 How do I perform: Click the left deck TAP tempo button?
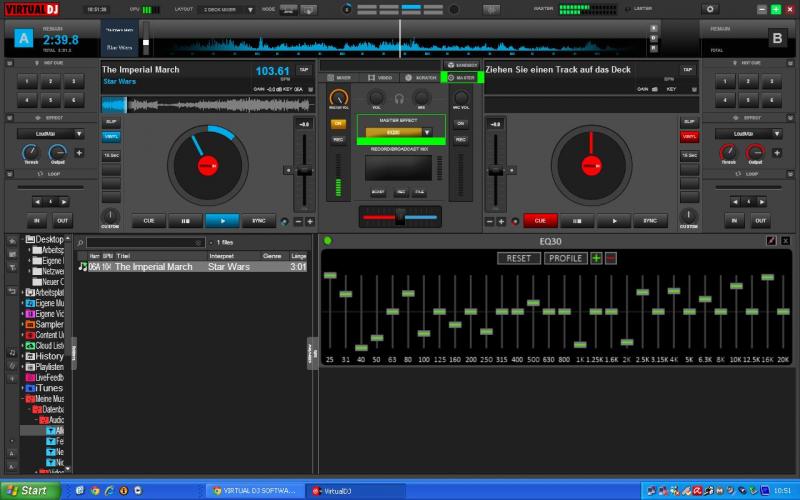(x=304, y=70)
